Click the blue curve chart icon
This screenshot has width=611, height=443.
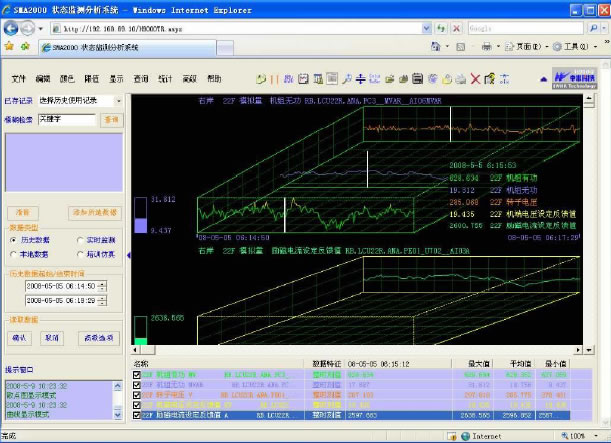288,79
